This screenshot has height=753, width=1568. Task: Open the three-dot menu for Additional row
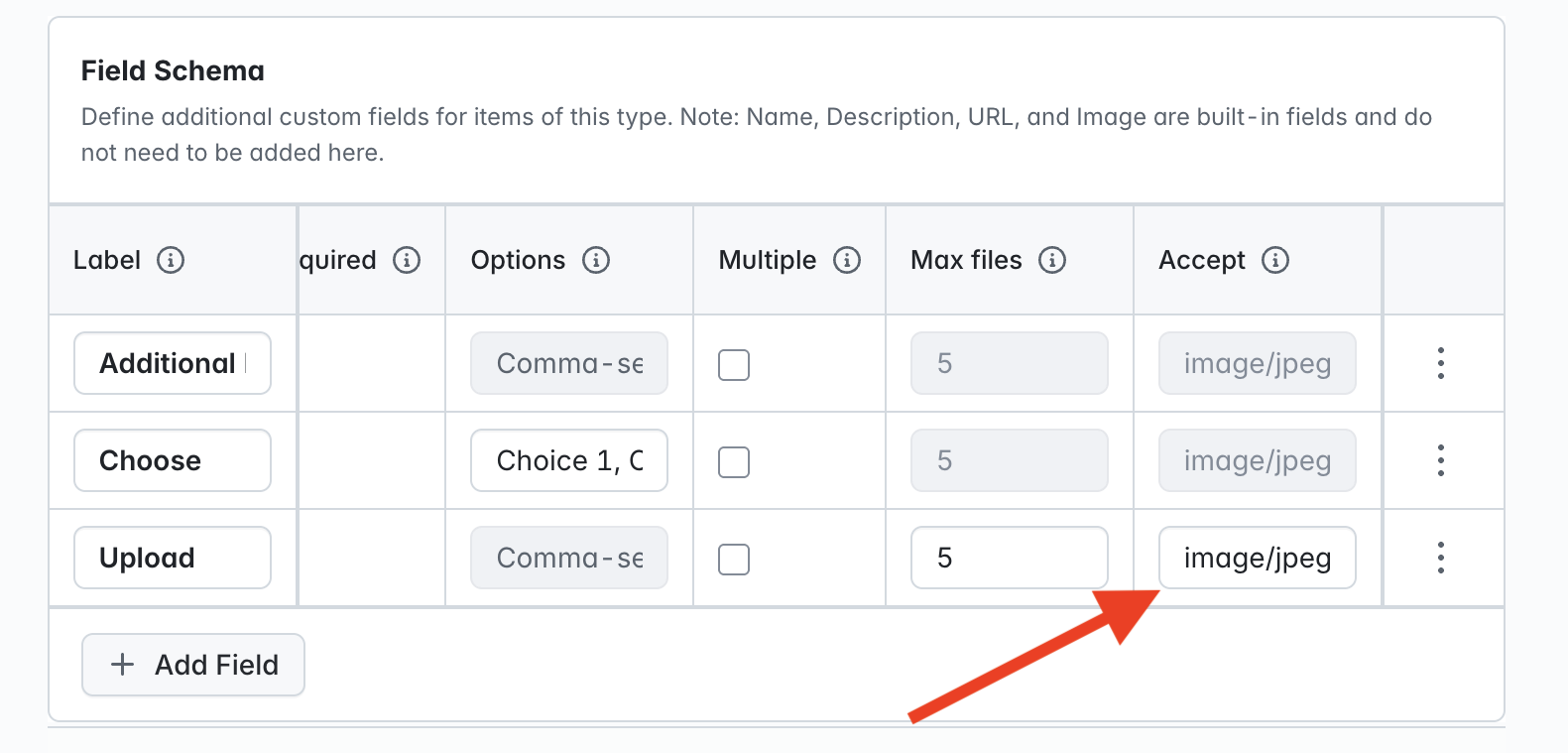[x=1441, y=363]
